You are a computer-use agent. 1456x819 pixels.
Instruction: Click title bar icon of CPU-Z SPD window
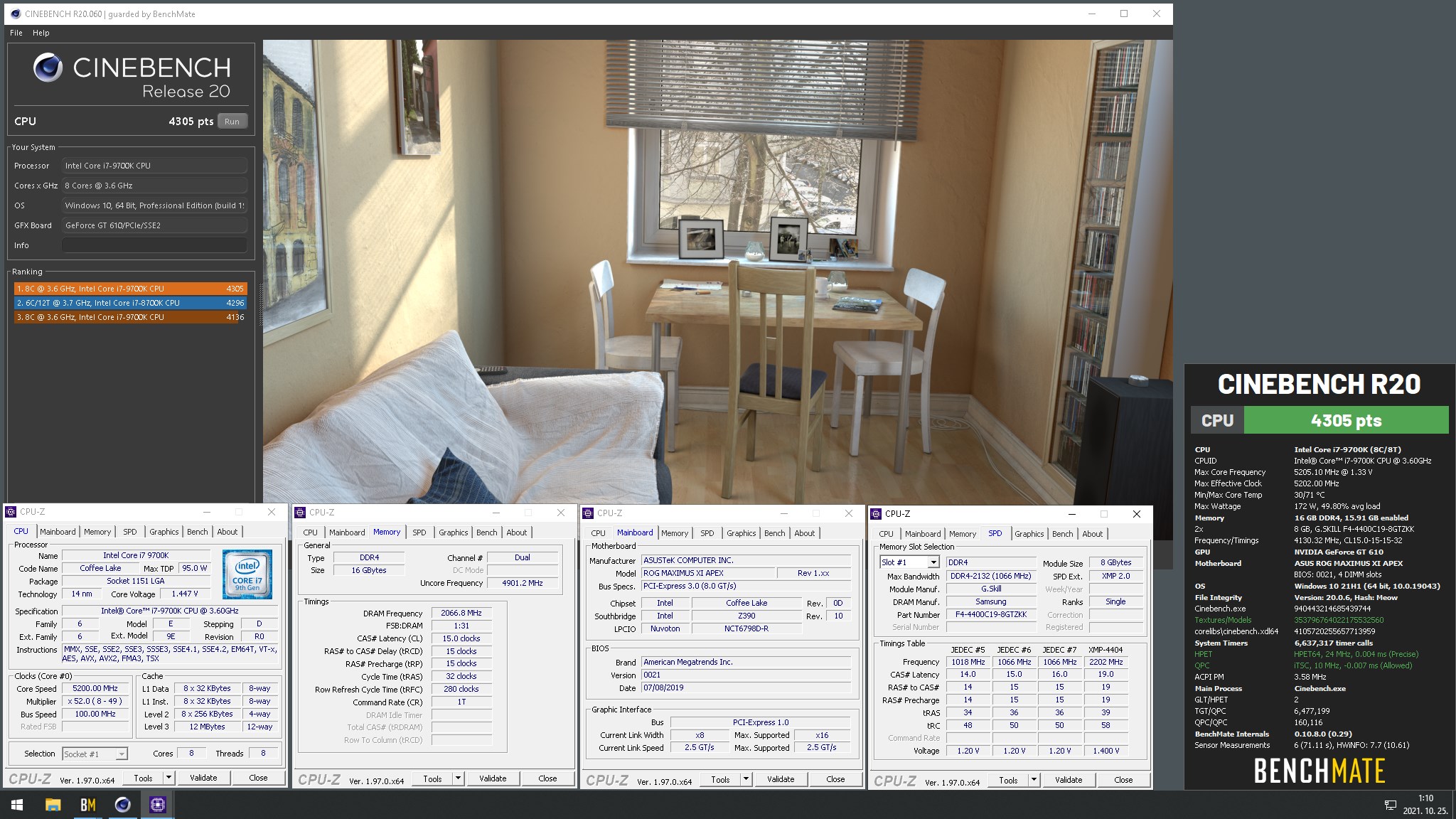(876, 514)
